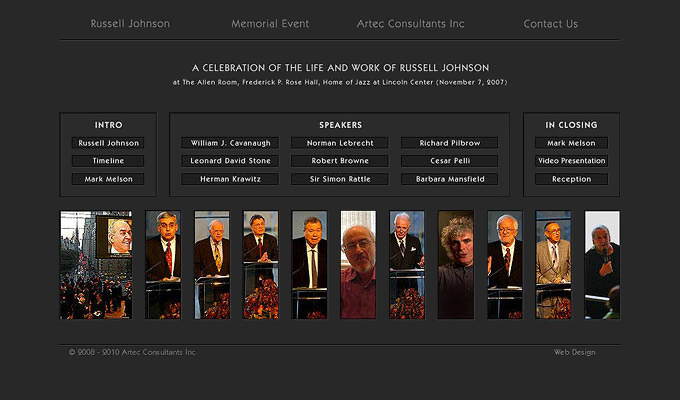Click Mark Melson in the In Closing panel
This screenshot has width=680, height=400.
(x=571, y=143)
